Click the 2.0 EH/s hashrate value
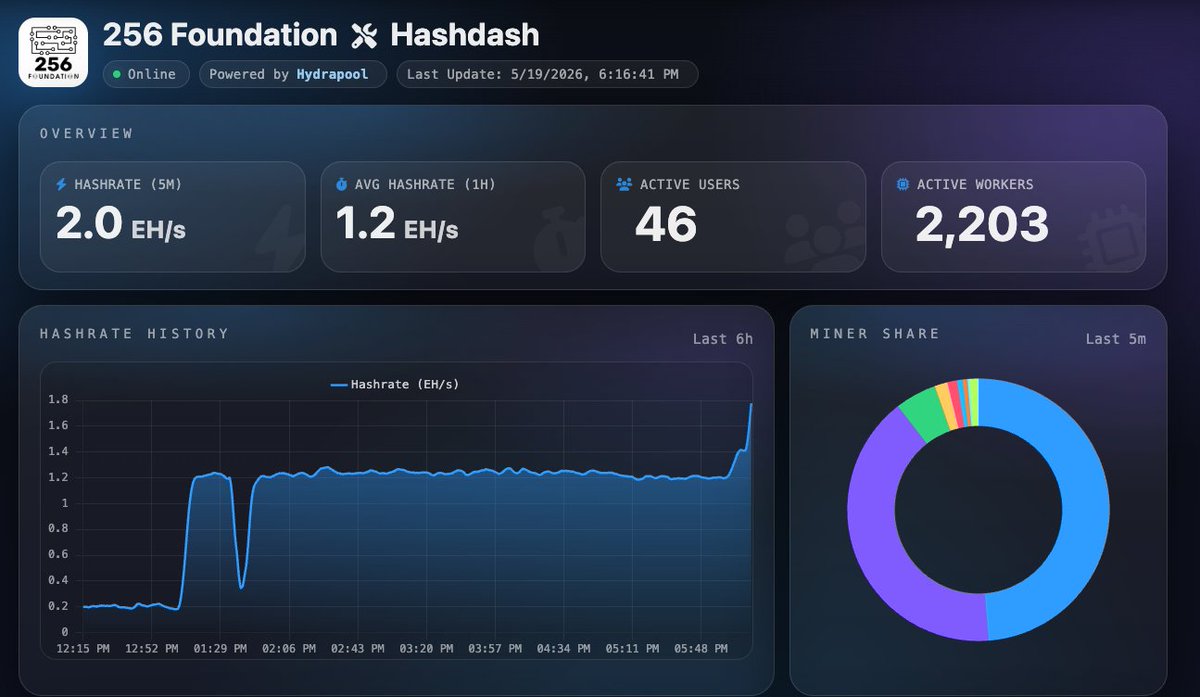Viewport: 1200px width, 697px height. [x=121, y=225]
